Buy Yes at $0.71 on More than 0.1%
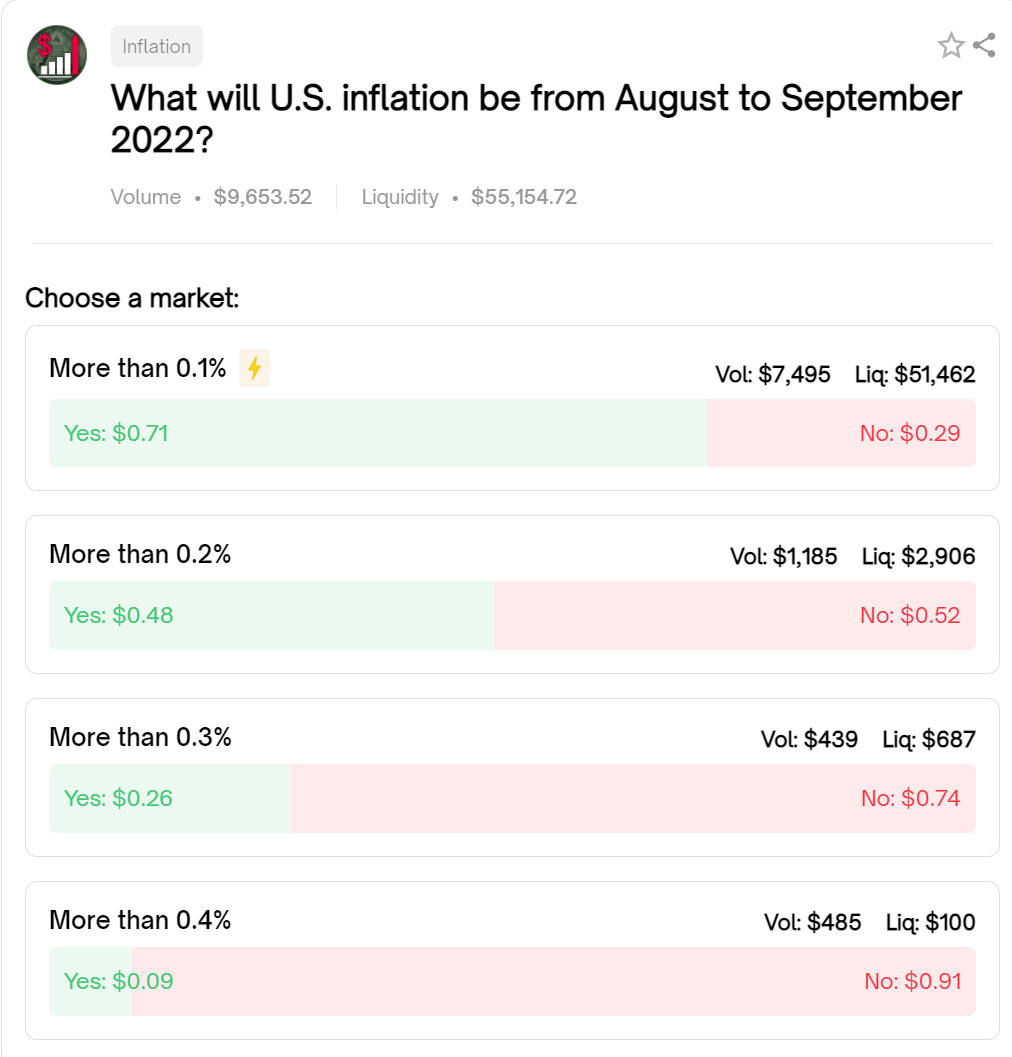 coord(116,433)
